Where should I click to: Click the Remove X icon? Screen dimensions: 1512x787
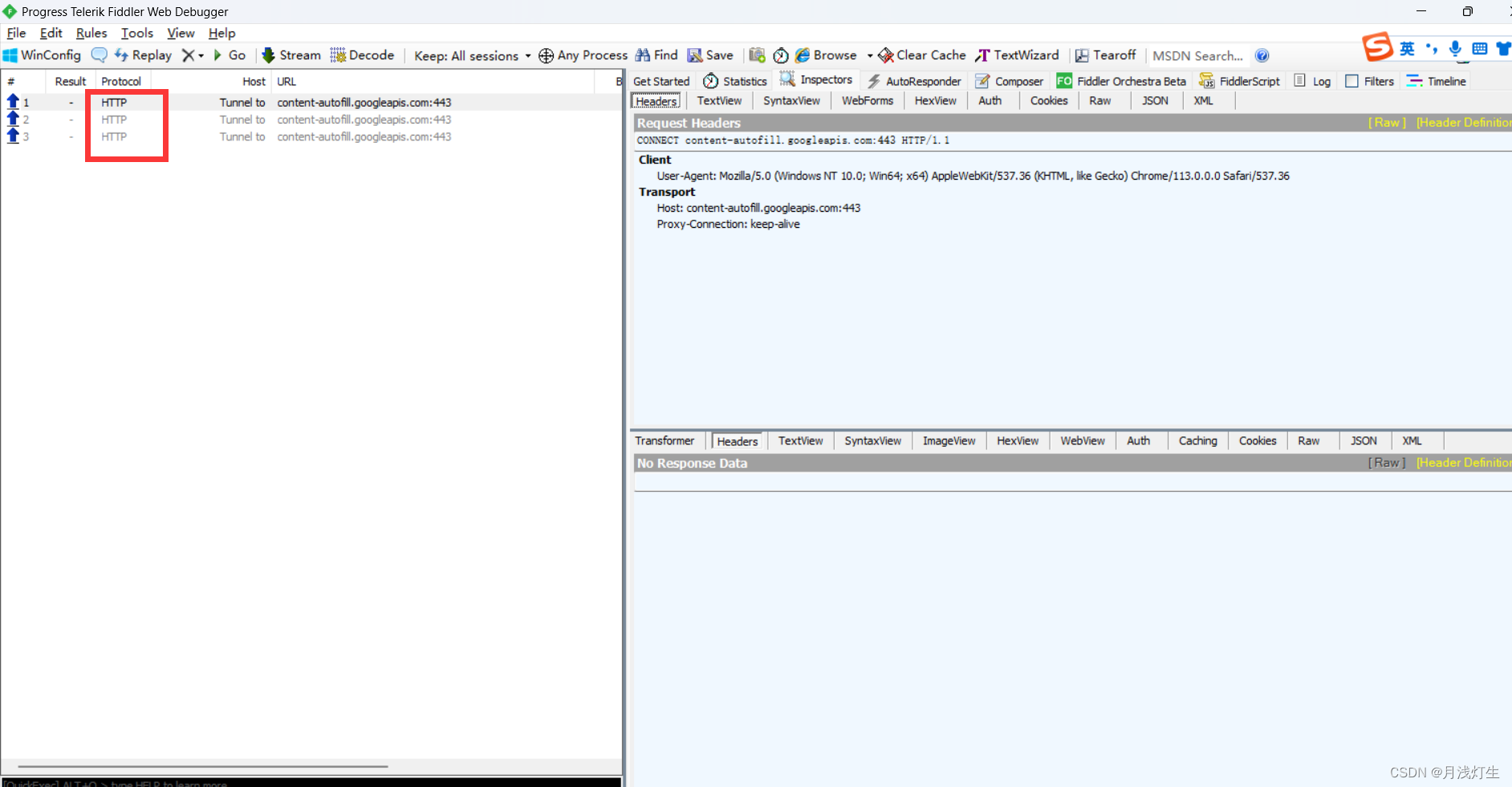point(188,55)
